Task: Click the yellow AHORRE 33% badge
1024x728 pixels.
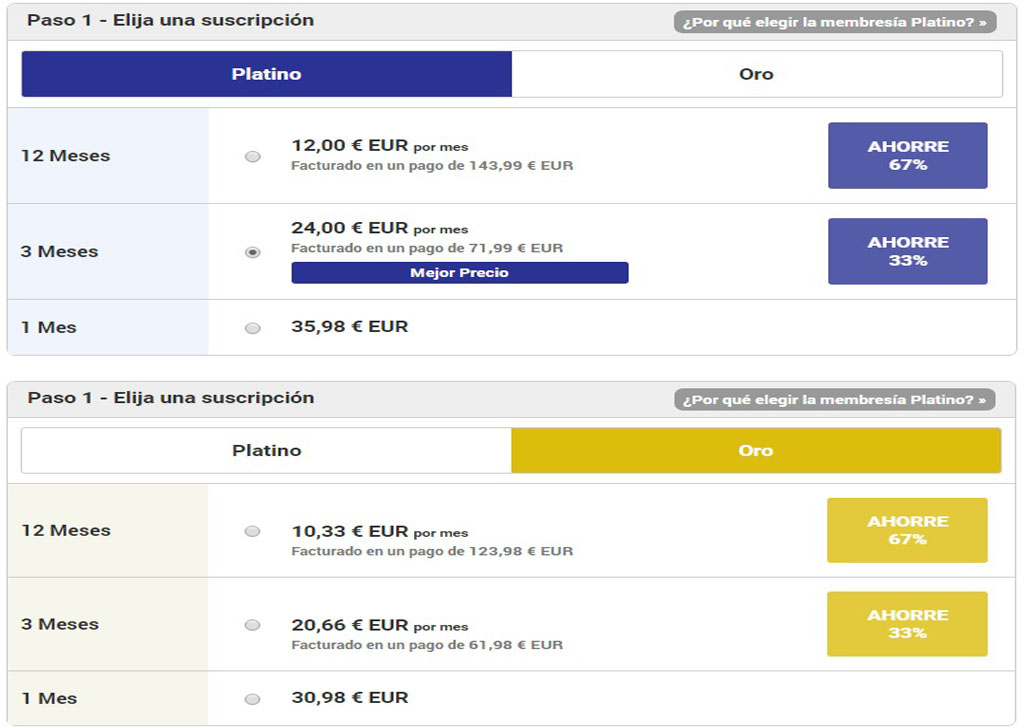Action: point(907,624)
